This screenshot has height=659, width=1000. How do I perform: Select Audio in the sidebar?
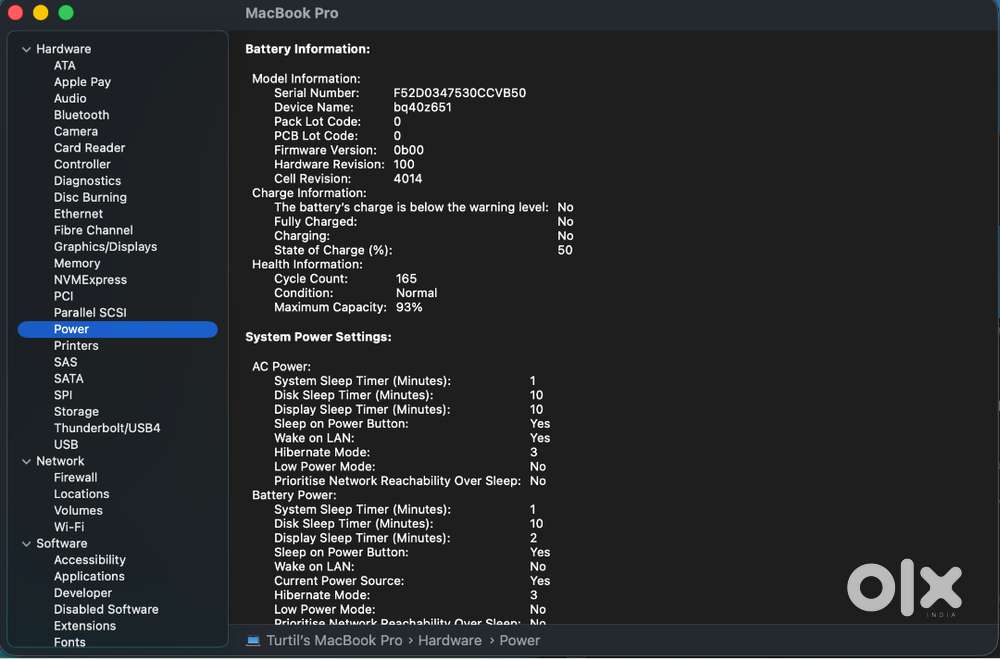point(70,98)
